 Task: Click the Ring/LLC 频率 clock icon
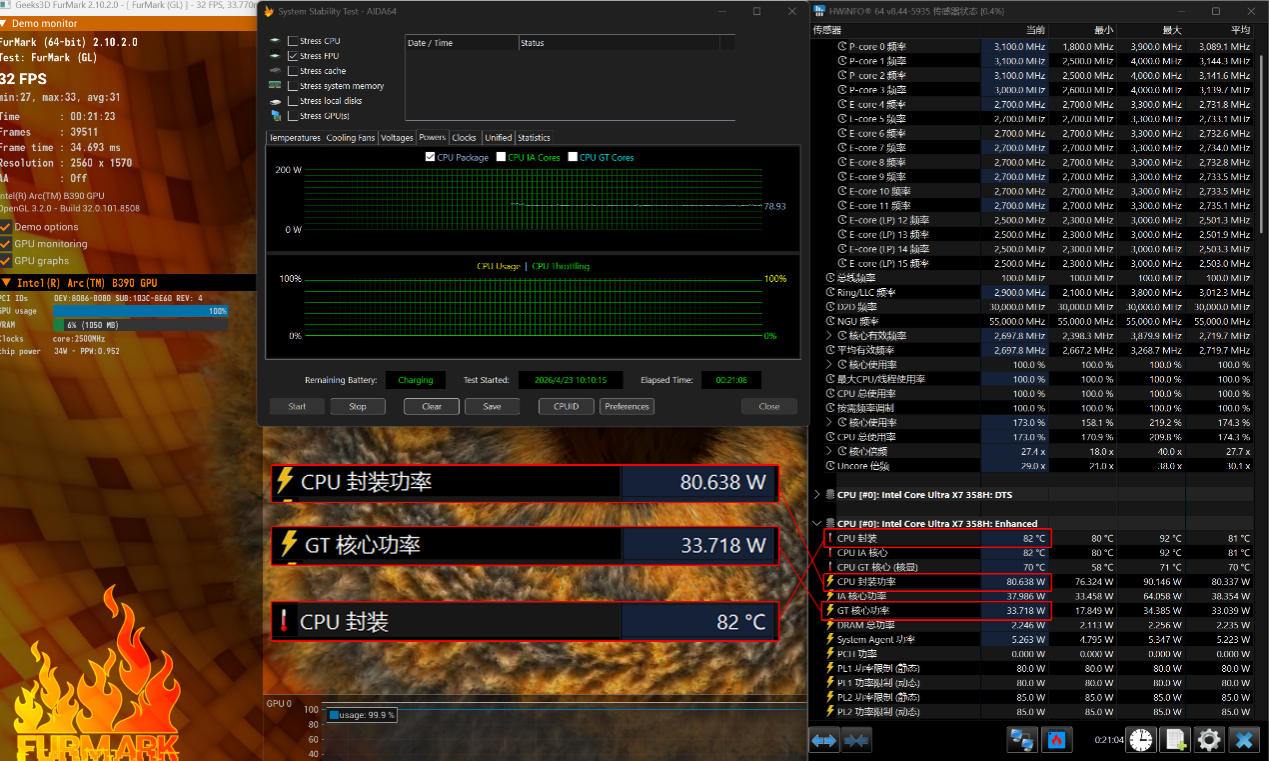(x=830, y=292)
